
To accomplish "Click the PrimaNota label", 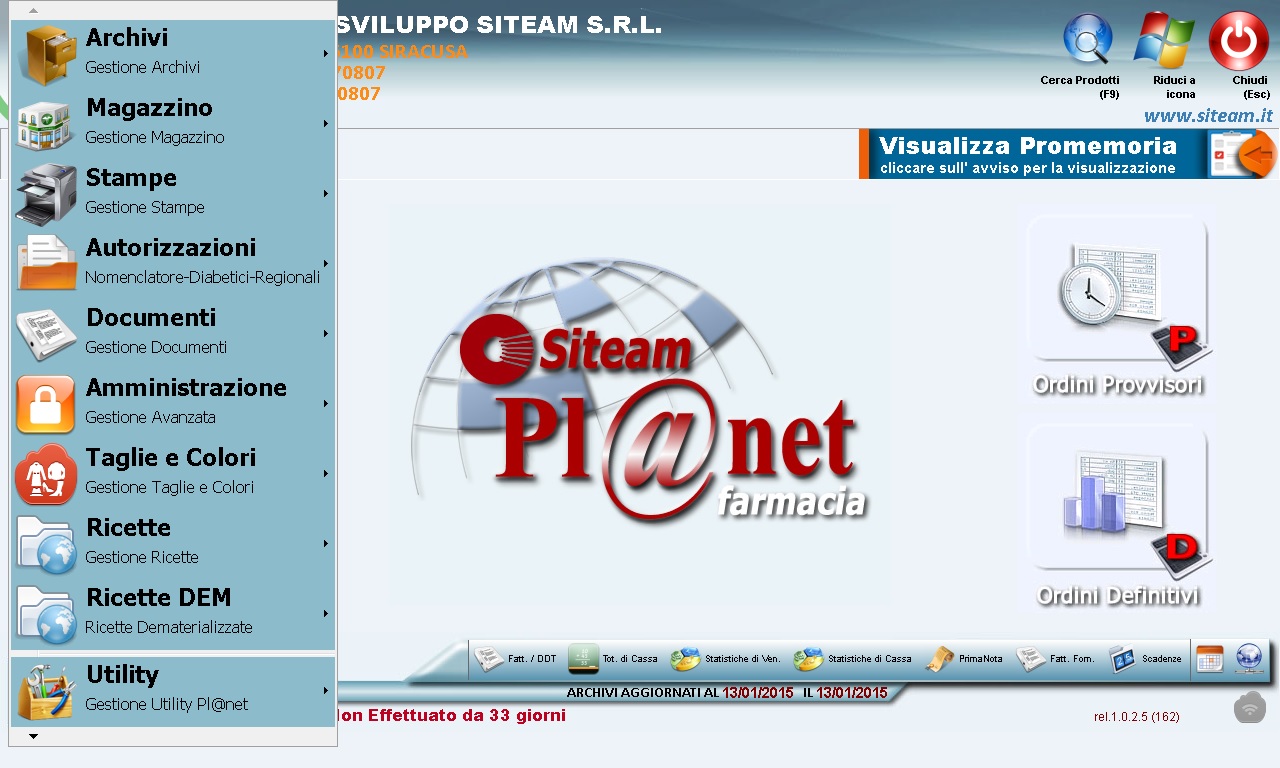I will [x=981, y=659].
